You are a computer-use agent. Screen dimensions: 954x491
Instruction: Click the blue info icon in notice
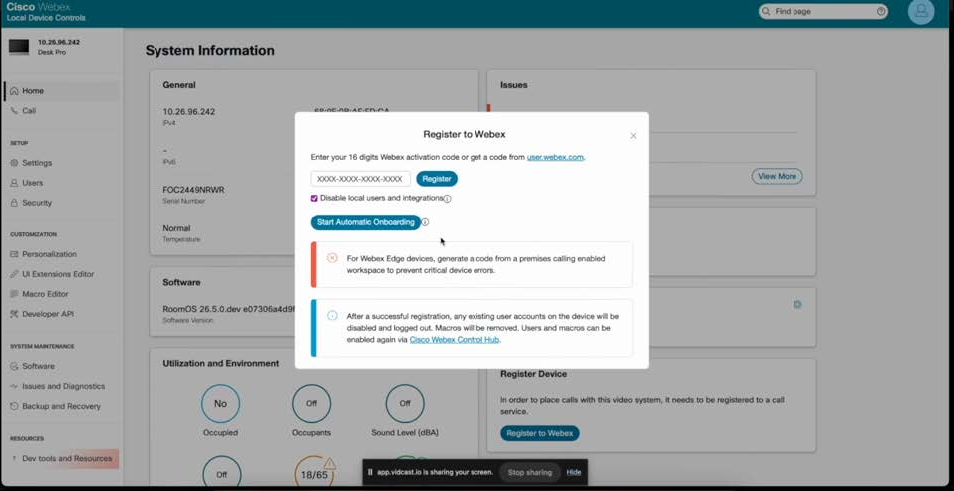pos(332,316)
